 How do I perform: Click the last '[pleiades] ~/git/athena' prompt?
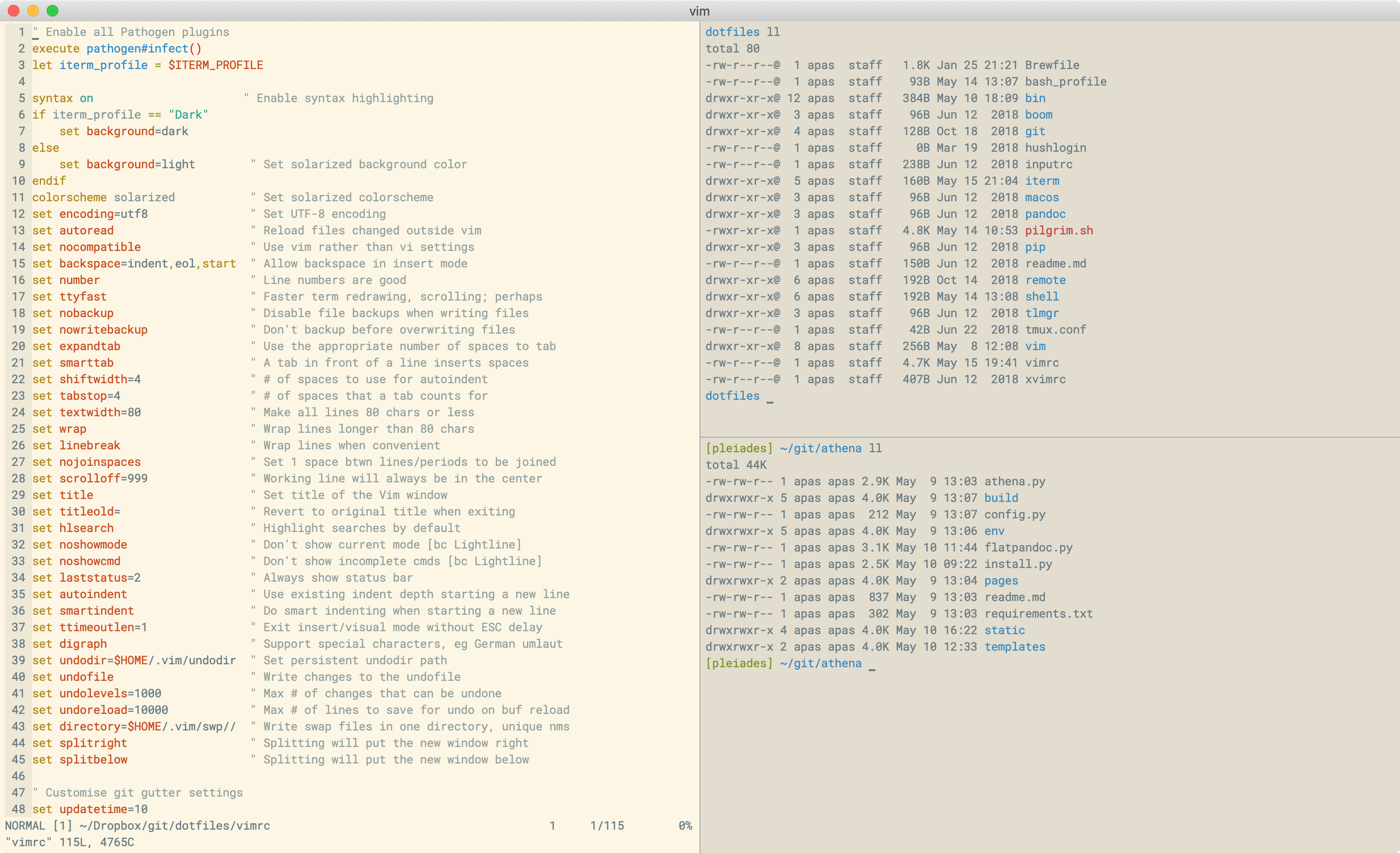point(783,663)
